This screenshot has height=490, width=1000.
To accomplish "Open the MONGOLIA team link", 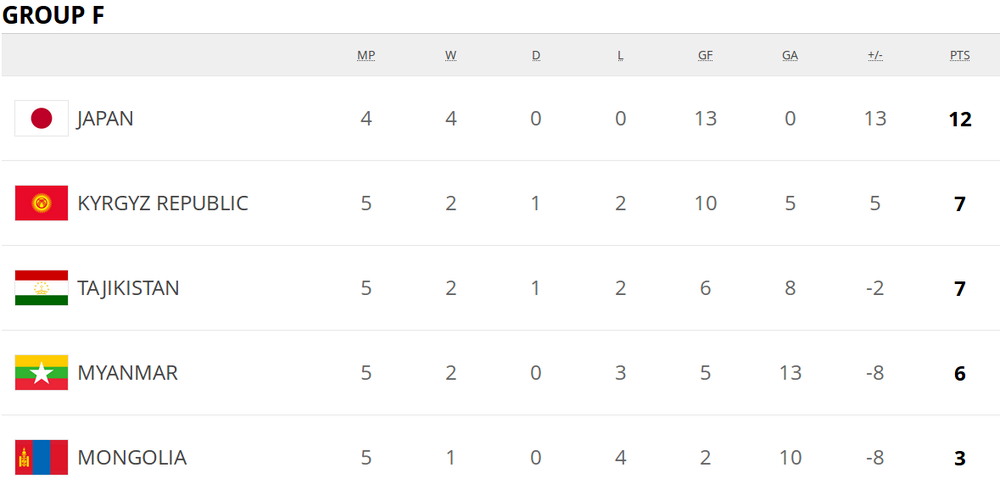I will click(132, 457).
